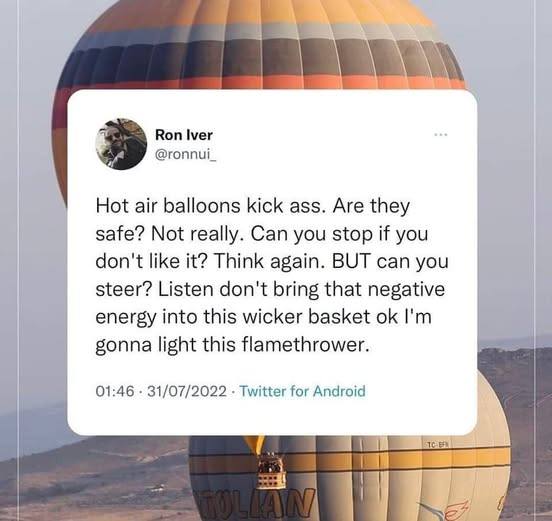Open the Ron Iver display name
Screen dimensions: 552x521
point(184,135)
